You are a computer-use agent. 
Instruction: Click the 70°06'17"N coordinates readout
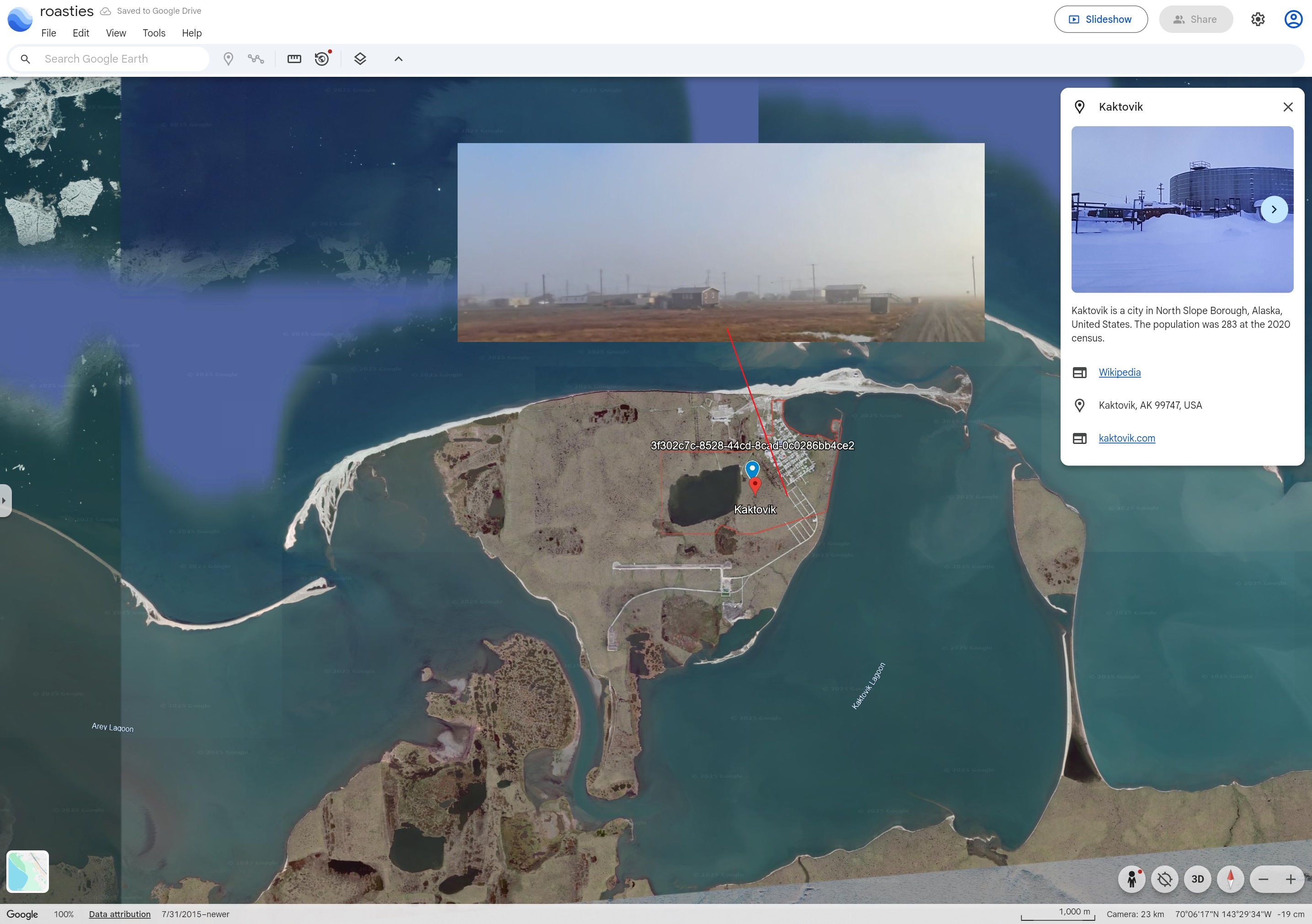pyautogui.click(x=1223, y=914)
